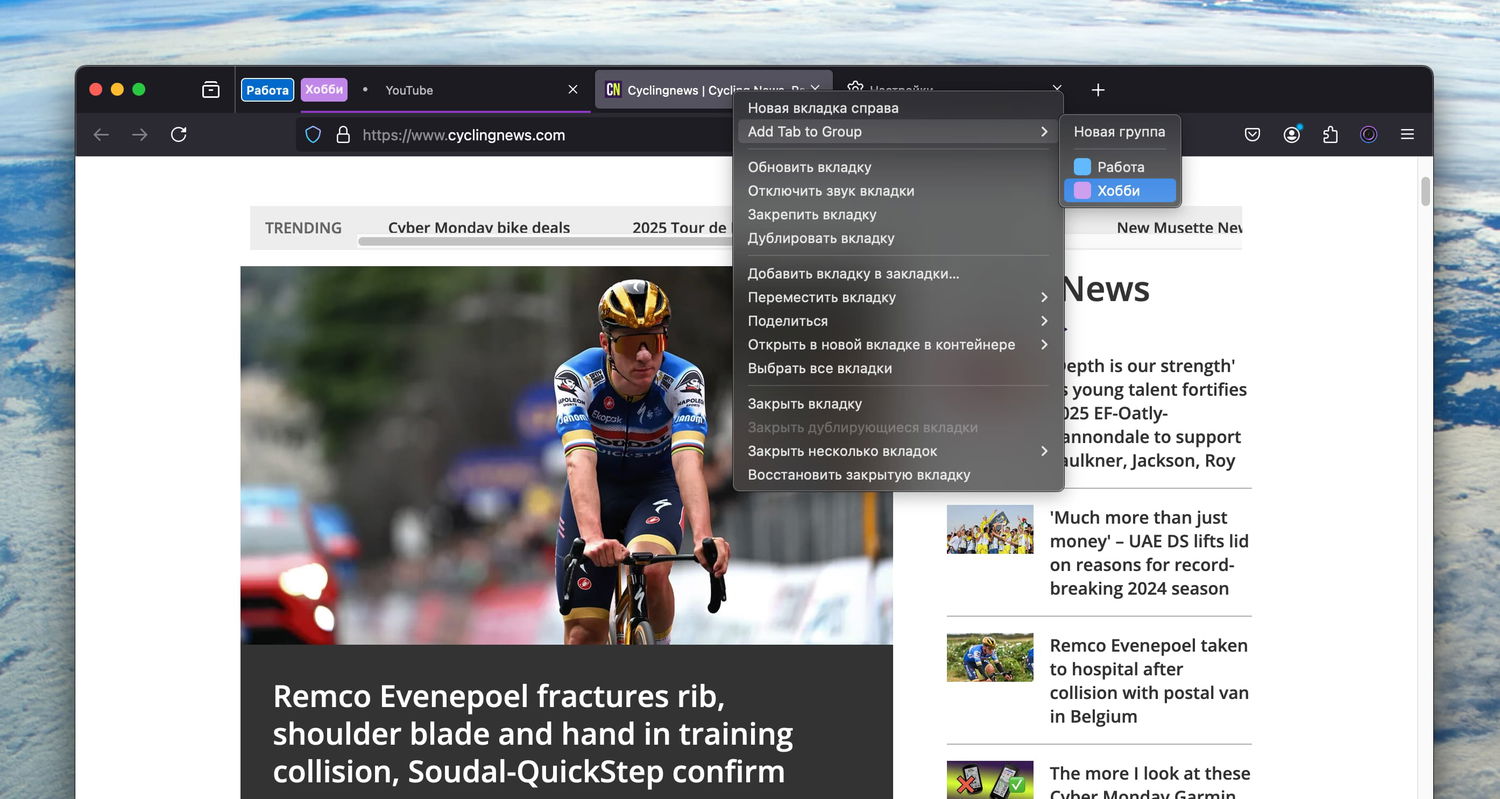The width and height of the screenshot is (1500, 799).
Task: Close the Настройки tab
Action: (1057, 89)
